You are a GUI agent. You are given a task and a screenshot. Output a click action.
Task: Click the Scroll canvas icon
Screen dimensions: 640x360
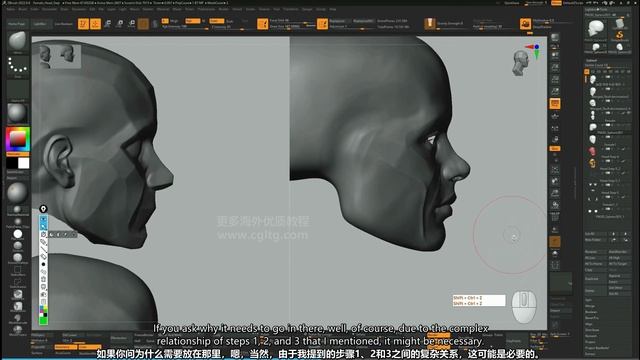555,54
